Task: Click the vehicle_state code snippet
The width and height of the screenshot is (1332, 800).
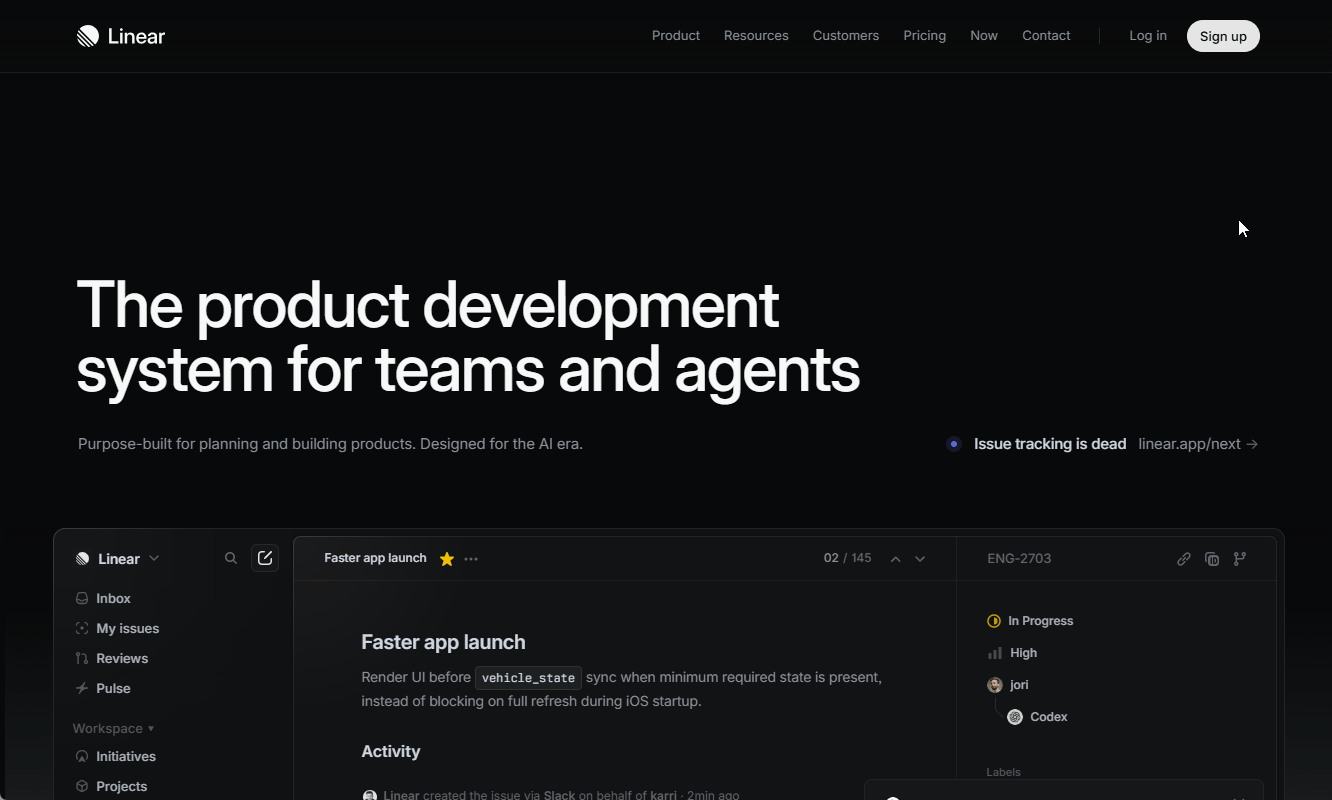Action: [x=528, y=678]
